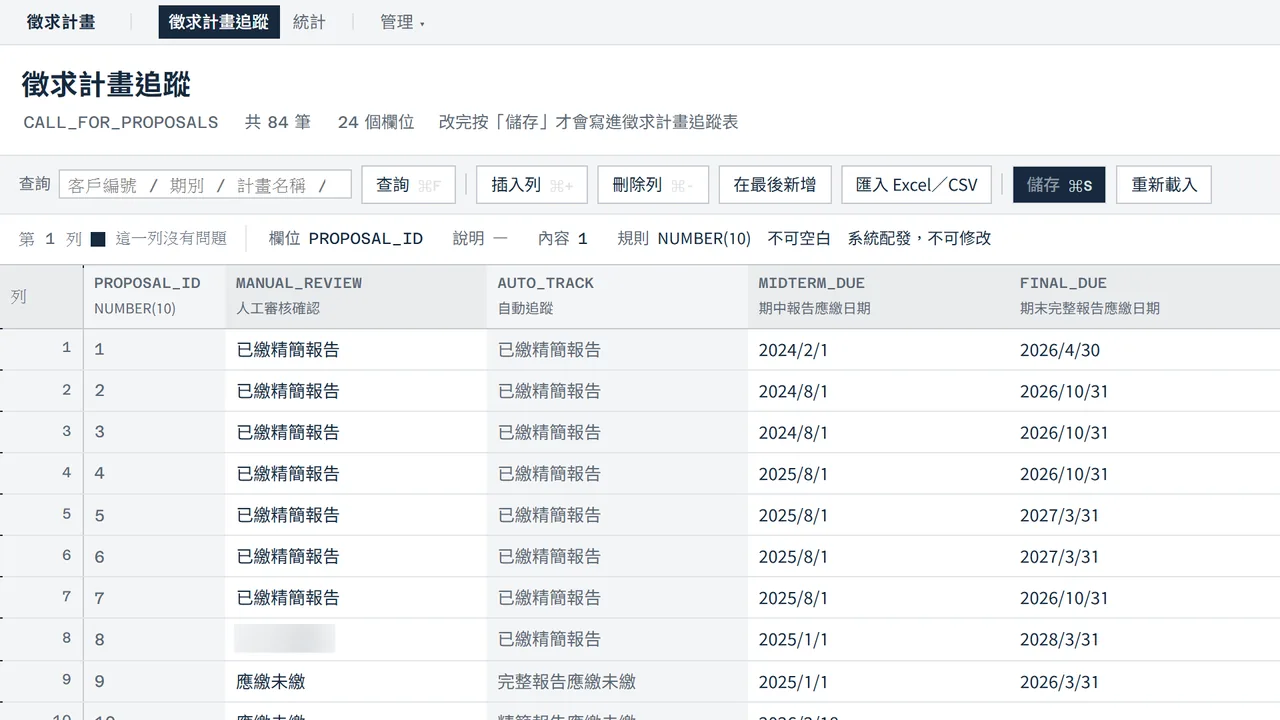Image resolution: width=1280 pixels, height=720 pixels.
Task: Click MIDTERM_DUE 2025/1/1 in row 8
Action: pyautogui.click(x=879, y=638)
